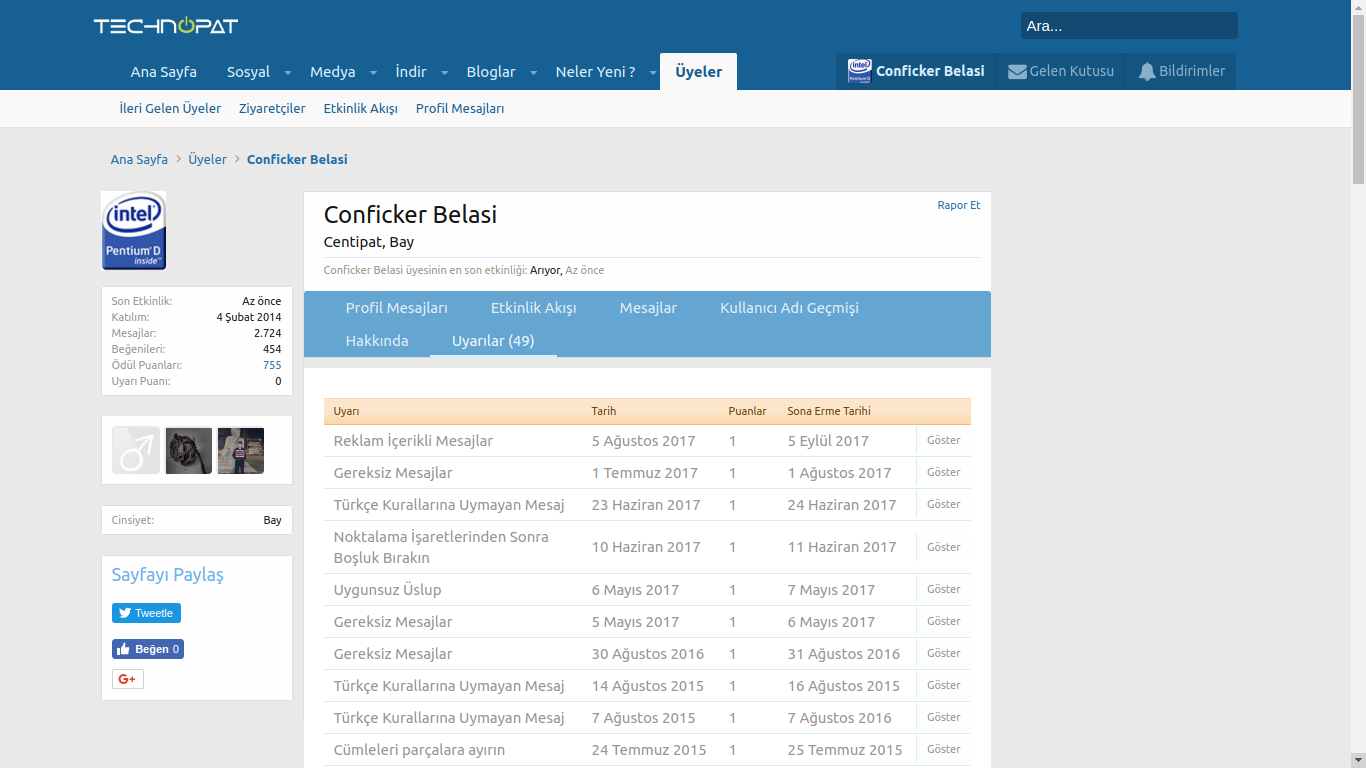The width and height of the screenshot is (1366, 768).
Task: Show the Uygunsuz Üslup warning
Action: click(943, 589)
